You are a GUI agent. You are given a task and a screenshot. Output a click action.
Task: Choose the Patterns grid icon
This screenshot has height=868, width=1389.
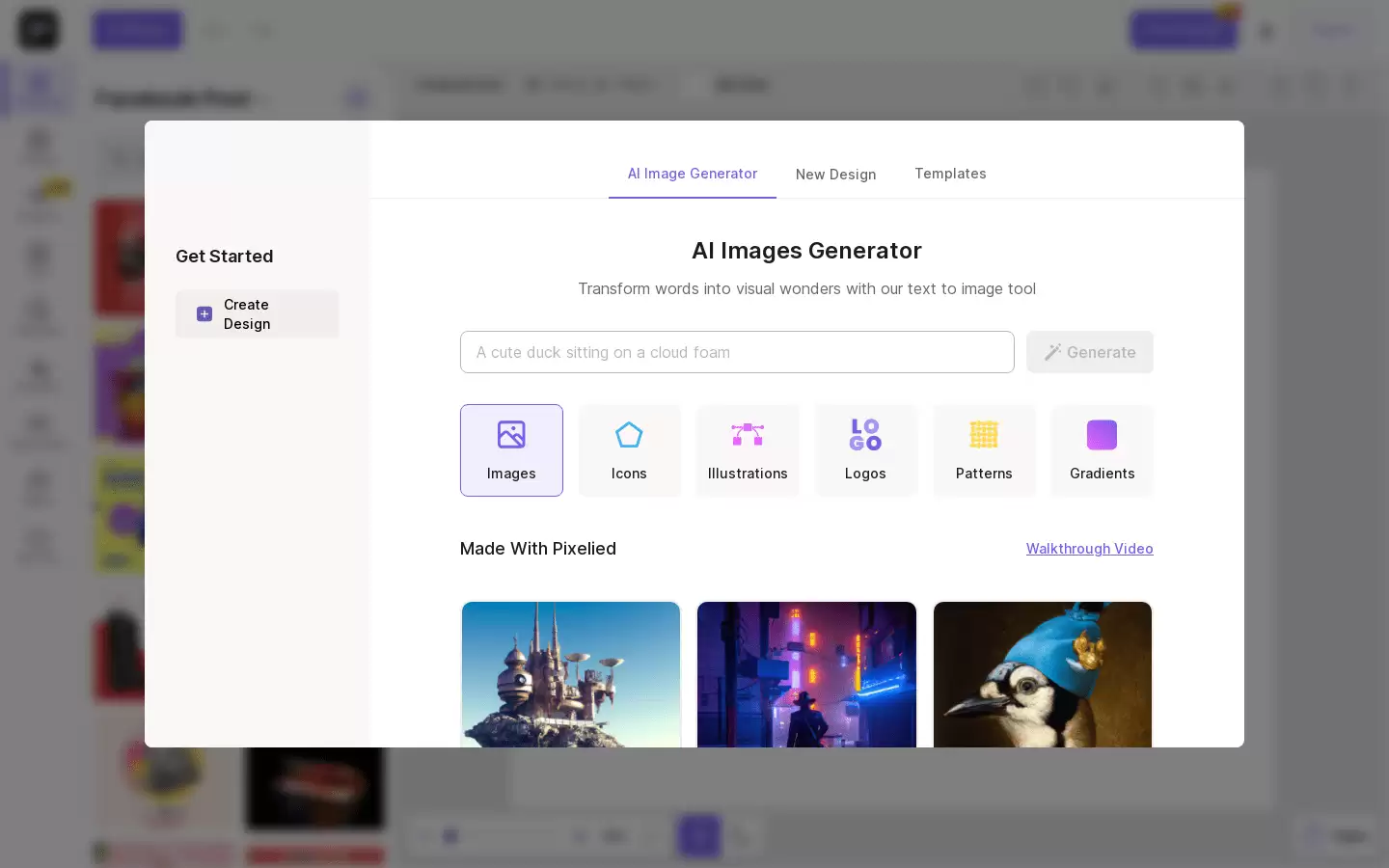[x=984, y=435]
